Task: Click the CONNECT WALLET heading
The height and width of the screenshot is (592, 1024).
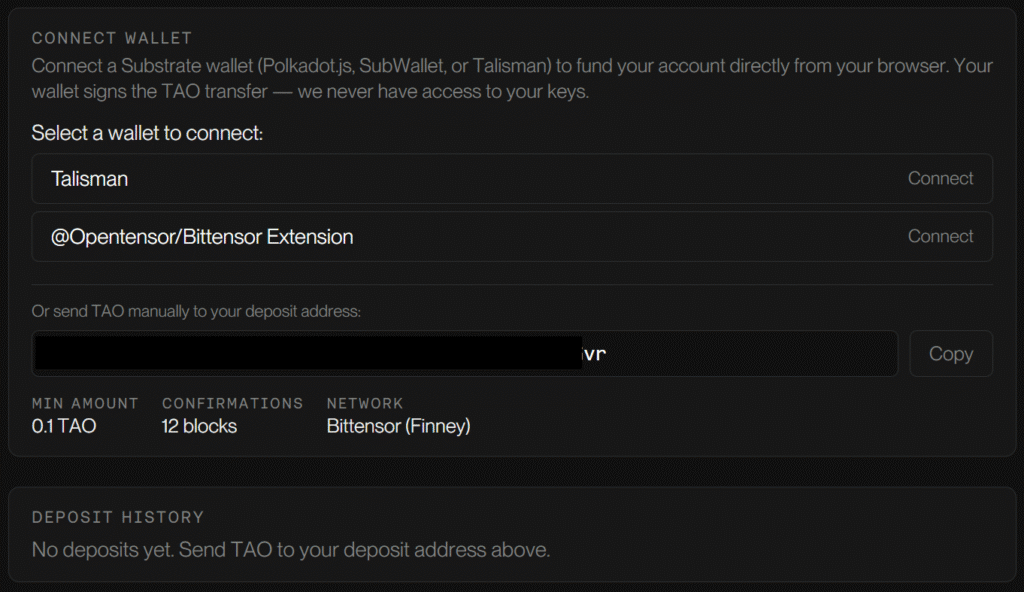Action: [x=112, y=38]
